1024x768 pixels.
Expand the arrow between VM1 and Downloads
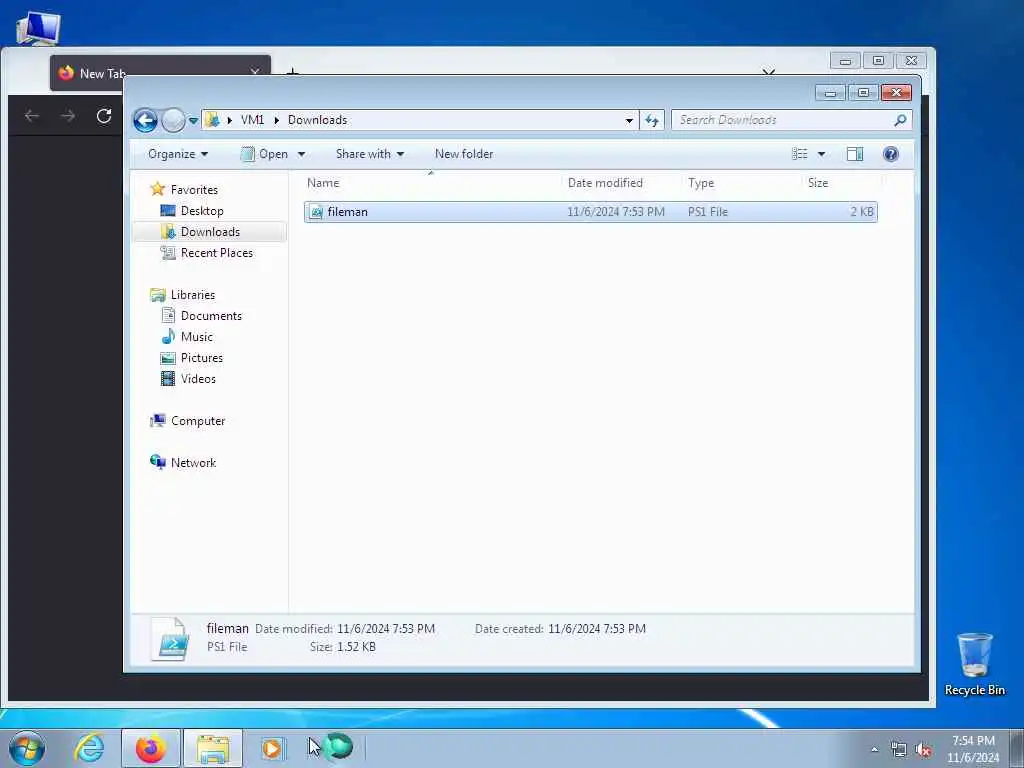click(276, 120)
